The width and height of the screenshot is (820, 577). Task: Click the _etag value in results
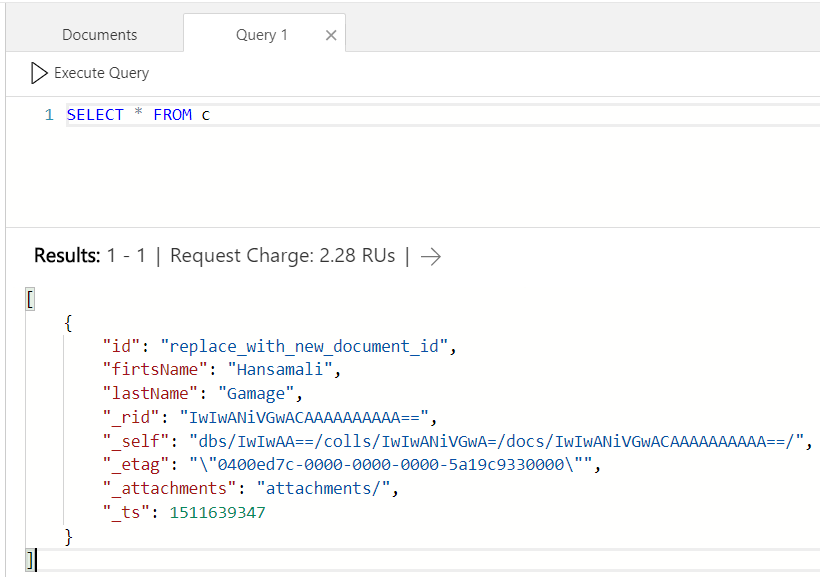[391, 465]
